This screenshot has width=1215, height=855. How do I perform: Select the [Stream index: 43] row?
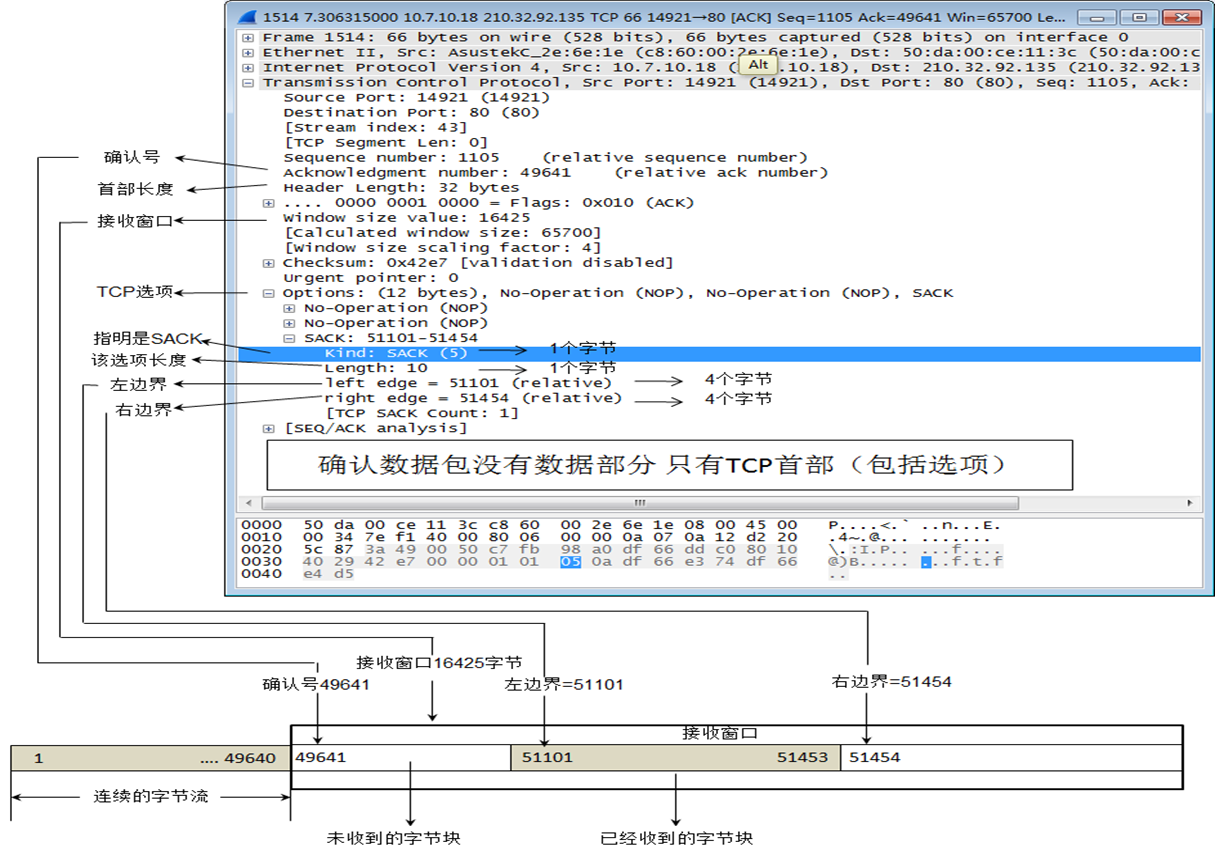click(376, 127)
